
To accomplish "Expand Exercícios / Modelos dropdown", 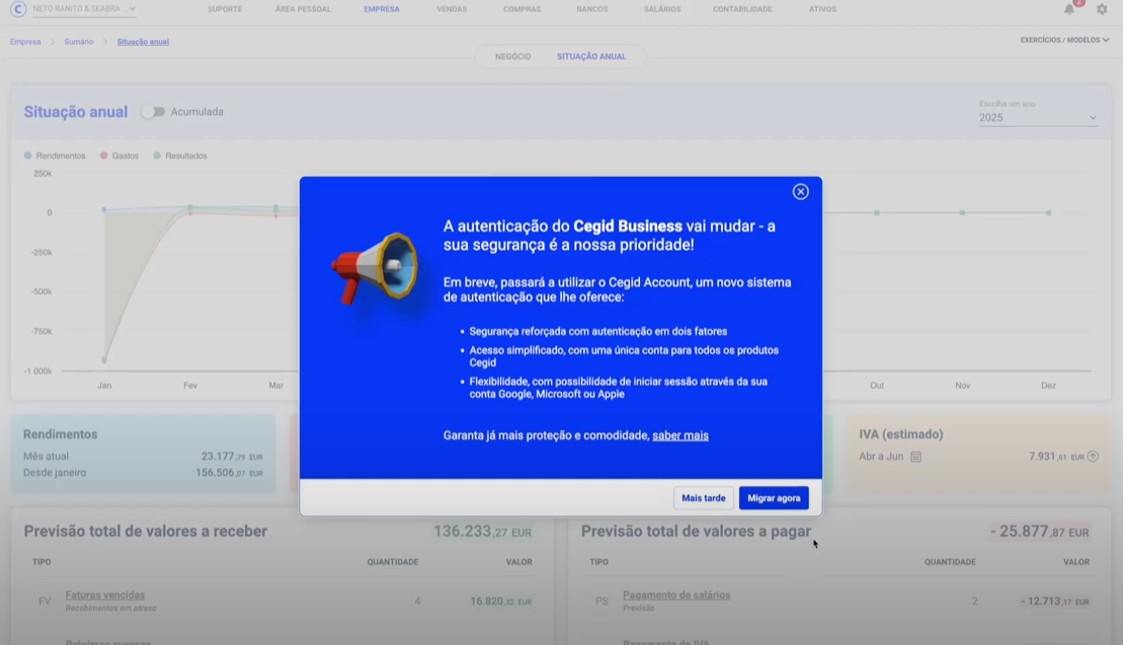I will (1064, 40).
